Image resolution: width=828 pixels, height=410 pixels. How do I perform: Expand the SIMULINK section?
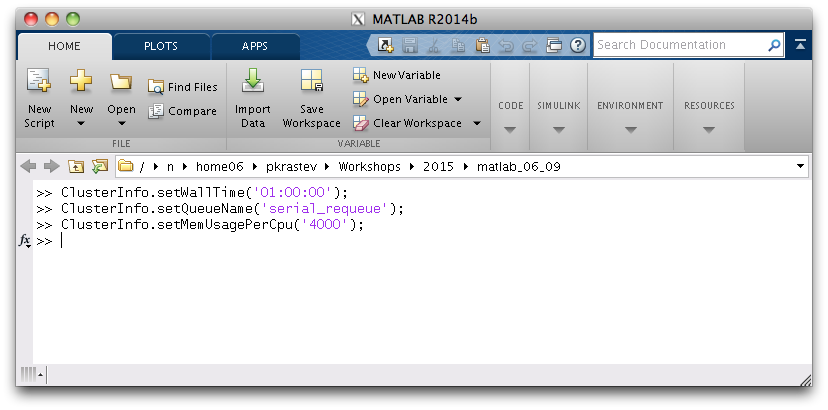pyautogui.click(x=558, y=129)
